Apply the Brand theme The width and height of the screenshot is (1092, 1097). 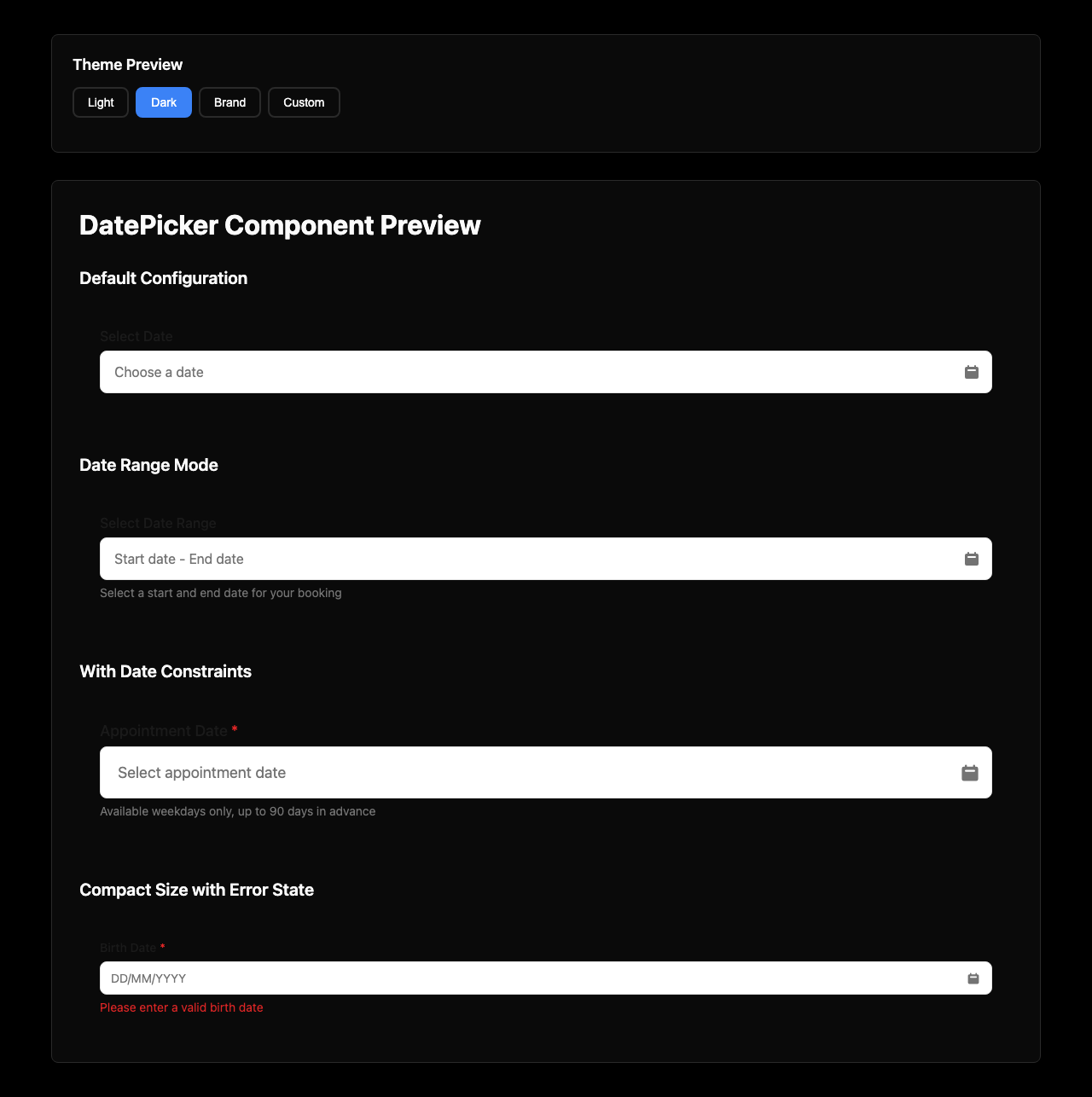(x=229, y=102)
